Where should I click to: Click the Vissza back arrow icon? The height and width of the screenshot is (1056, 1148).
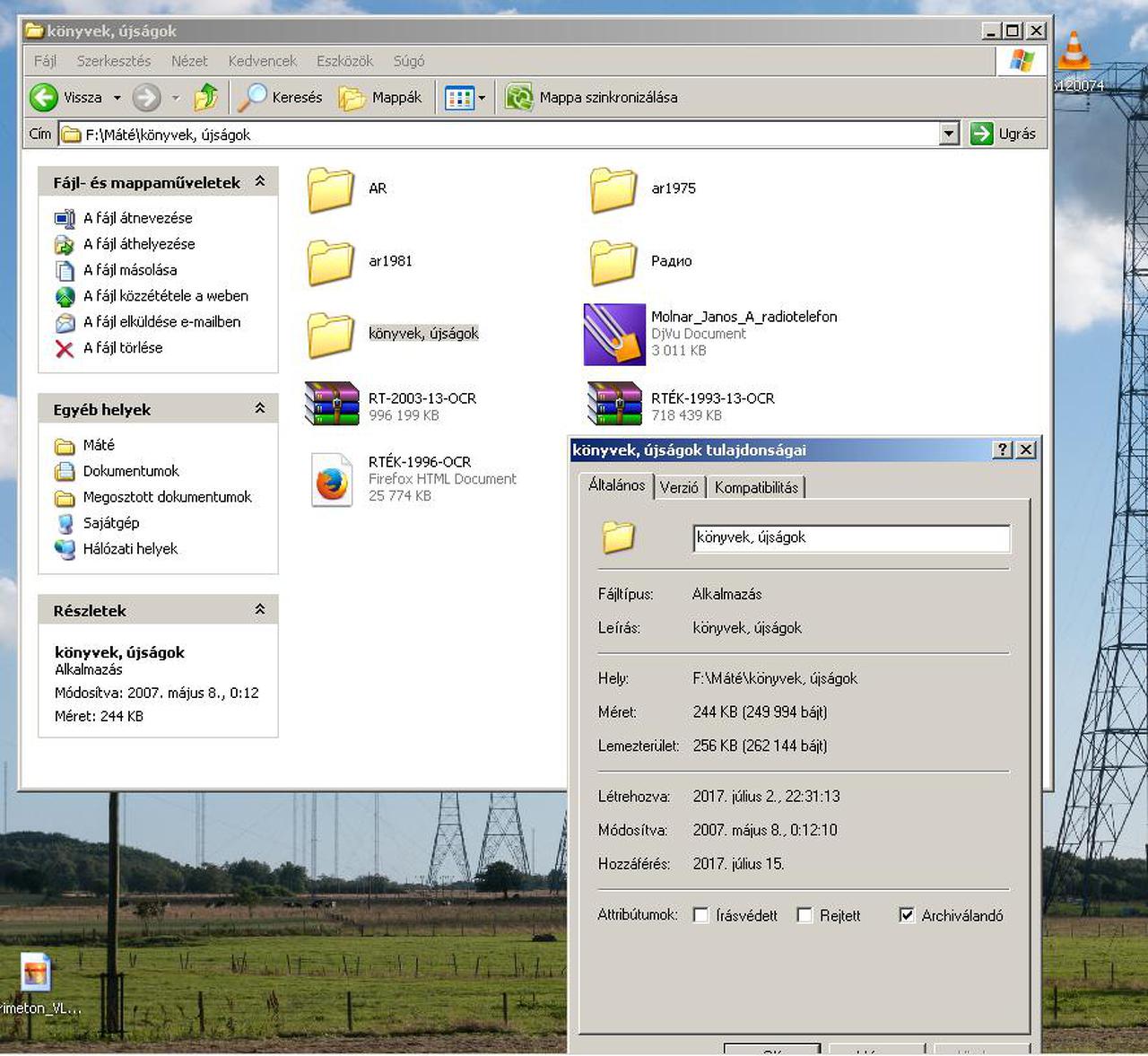tap(44, 97)
